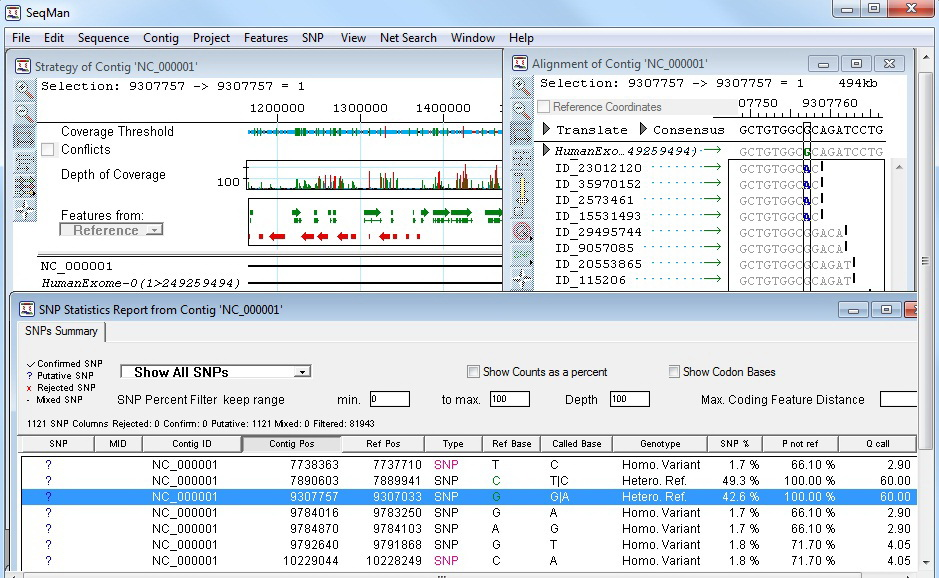Screen dimensions: 939x578
Task: Click the Alignment of Contig window icon
Action: coord(519,63)
